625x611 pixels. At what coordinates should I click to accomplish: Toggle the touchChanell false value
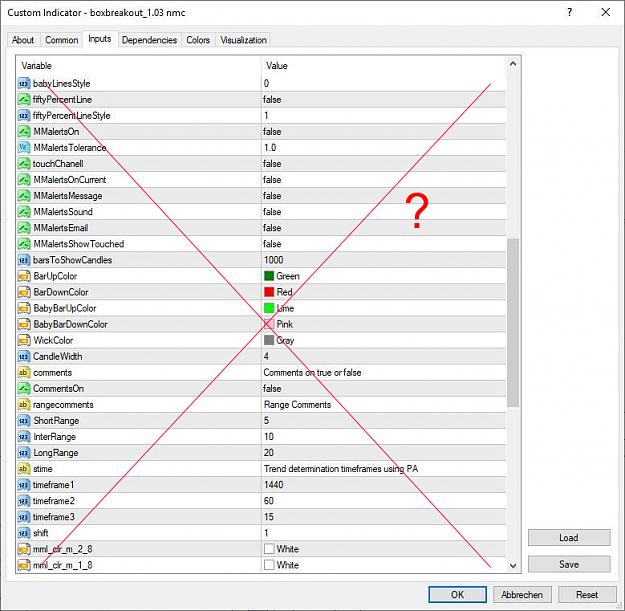coord(384,164)
